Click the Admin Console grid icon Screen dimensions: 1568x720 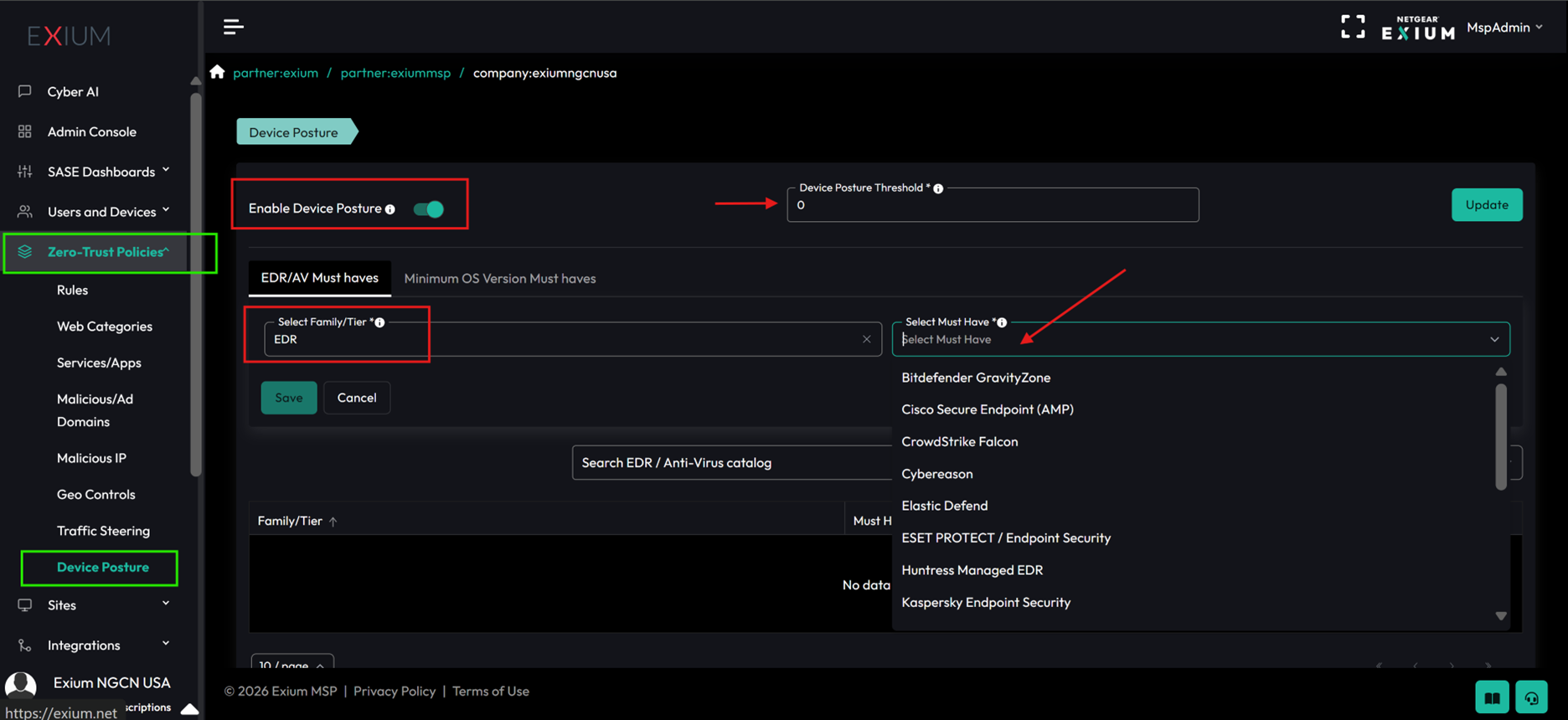coord(25,131)
